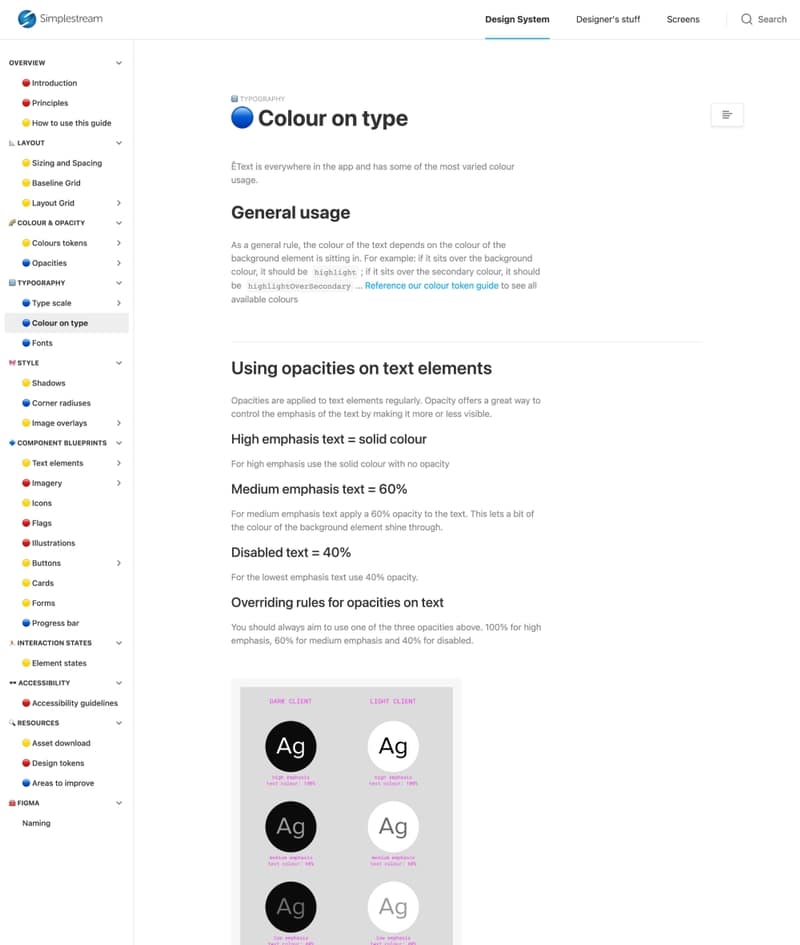Switch to the Designer's stuff tab
The height and width of the screenshot is (945, 800).
click(x=608, y=19)
